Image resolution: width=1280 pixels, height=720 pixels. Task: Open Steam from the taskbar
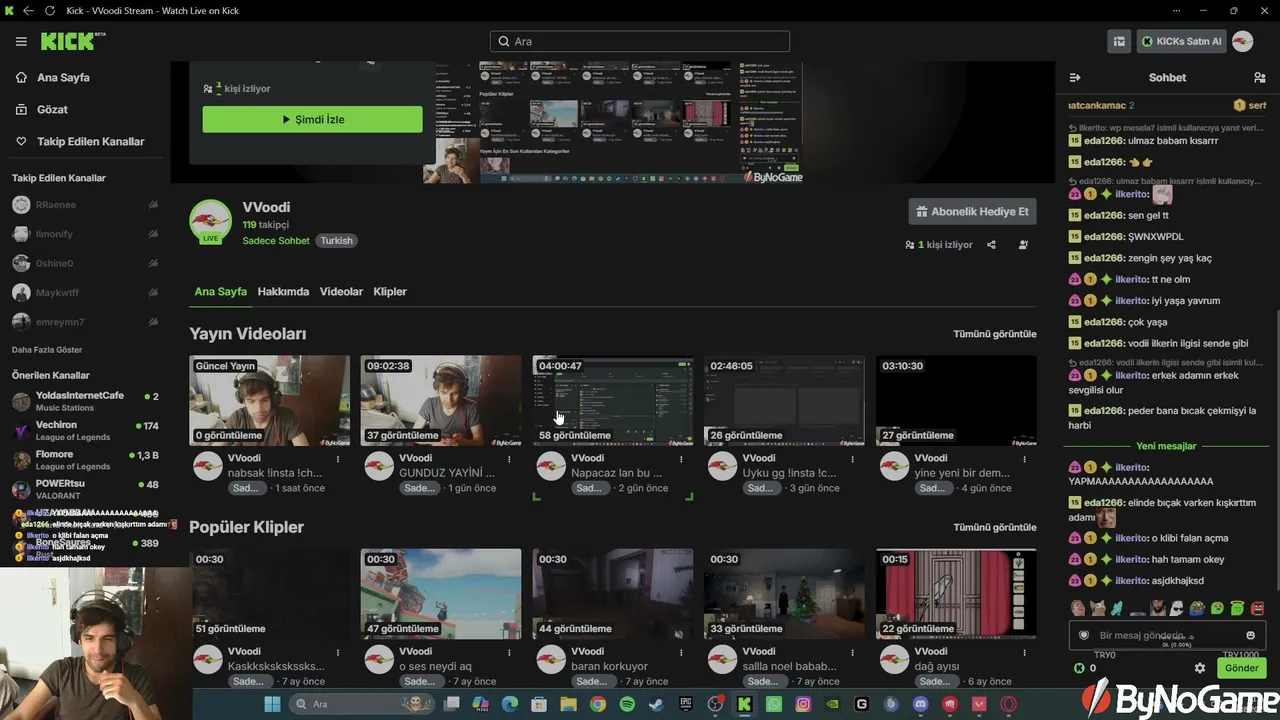tap(656, 704)
